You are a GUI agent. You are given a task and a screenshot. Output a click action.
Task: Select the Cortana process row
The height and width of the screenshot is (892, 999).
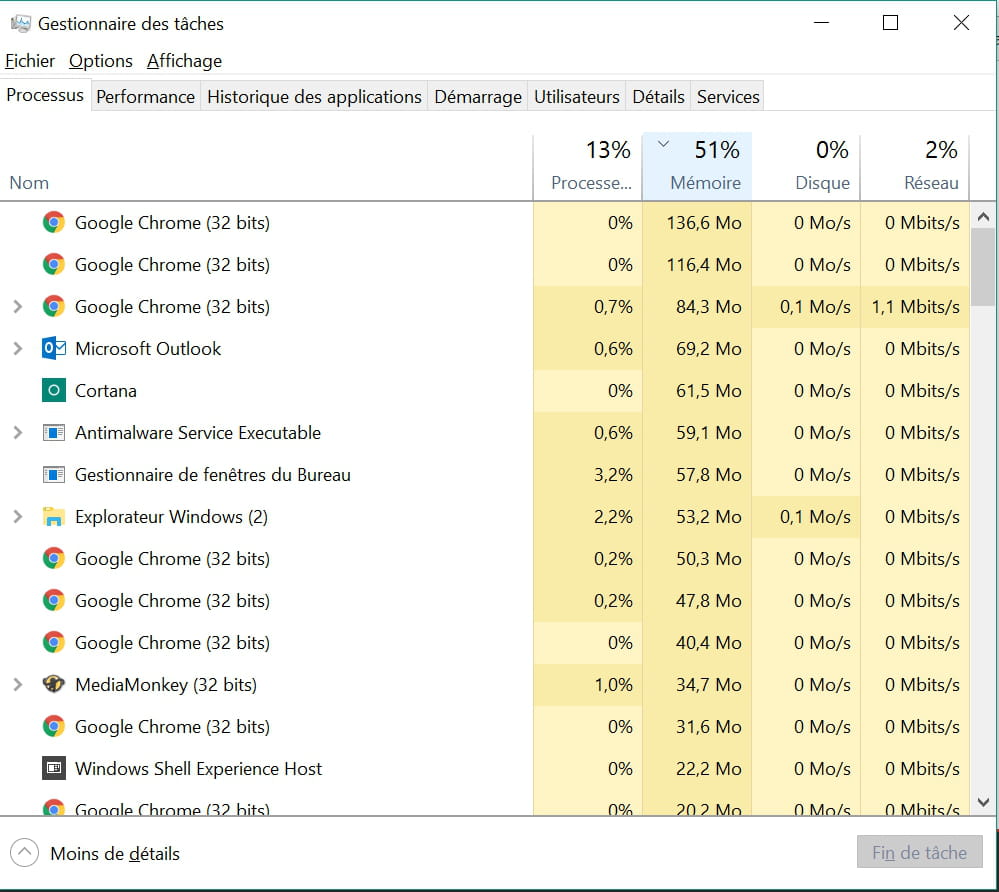point(485,391)
